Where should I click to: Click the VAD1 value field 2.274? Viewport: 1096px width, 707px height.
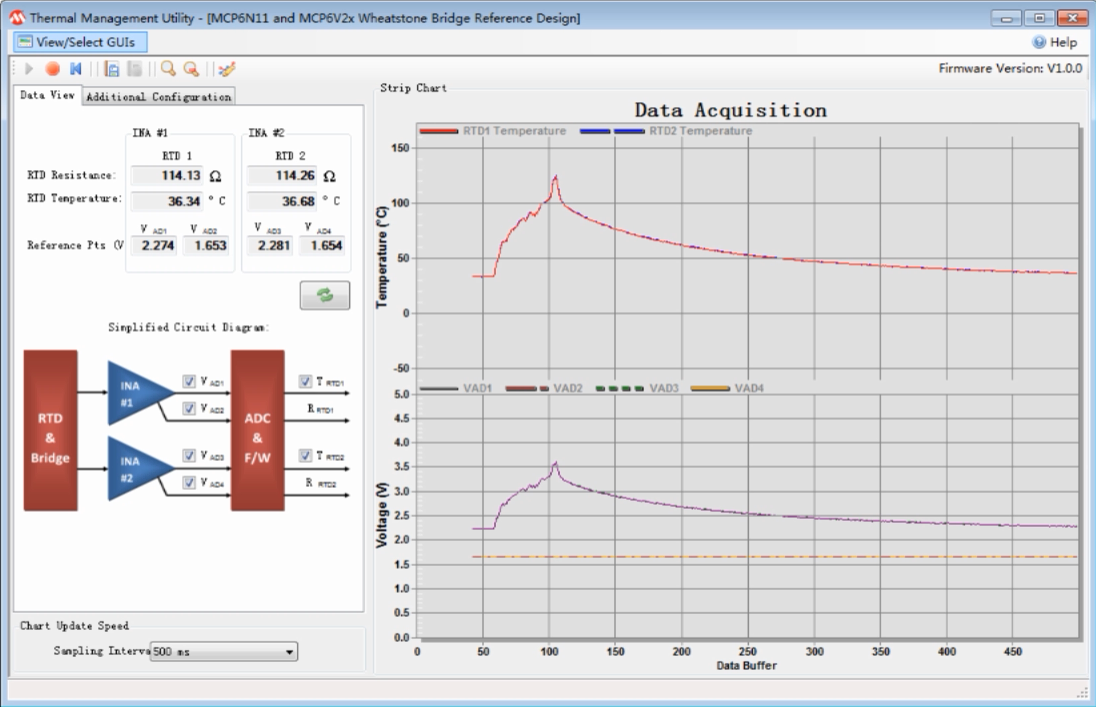pos(155,245)
